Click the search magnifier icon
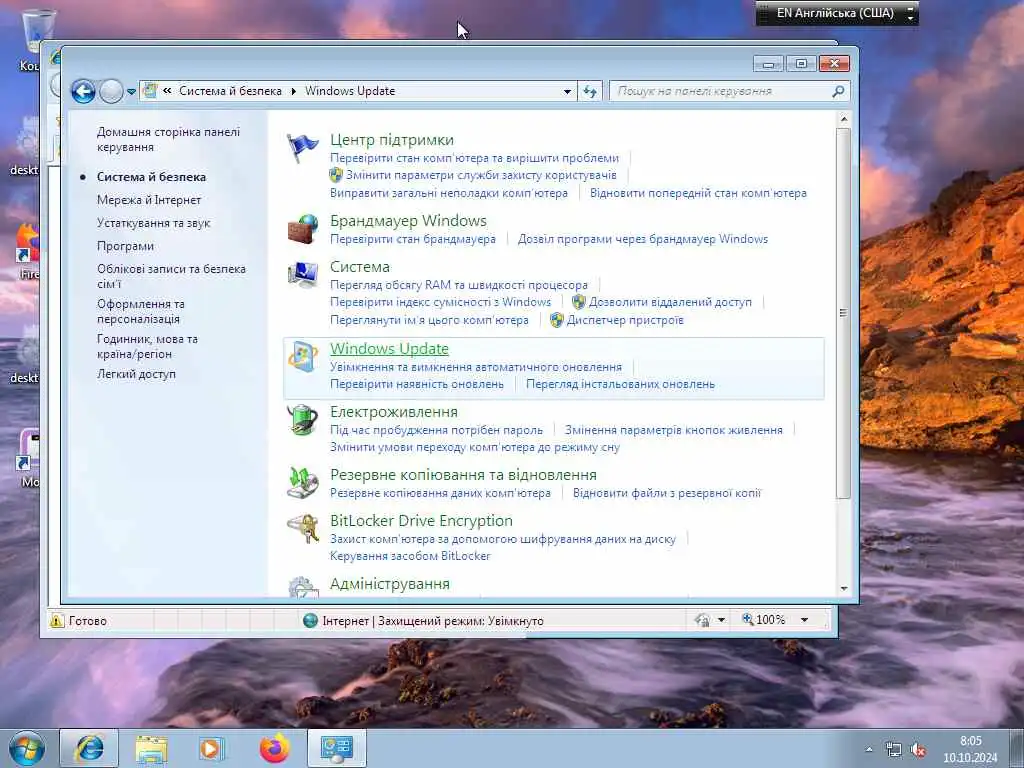Viewport: 1024px width, 768px height. pyautogui.click(x=839, y=91)
